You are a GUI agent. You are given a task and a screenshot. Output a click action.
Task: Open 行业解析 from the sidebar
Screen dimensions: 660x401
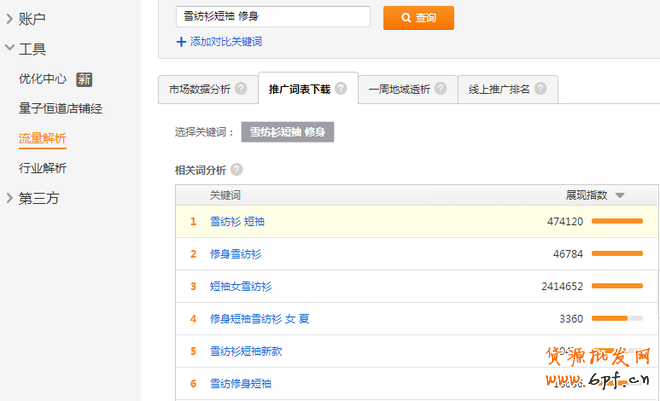click(42, 168)
